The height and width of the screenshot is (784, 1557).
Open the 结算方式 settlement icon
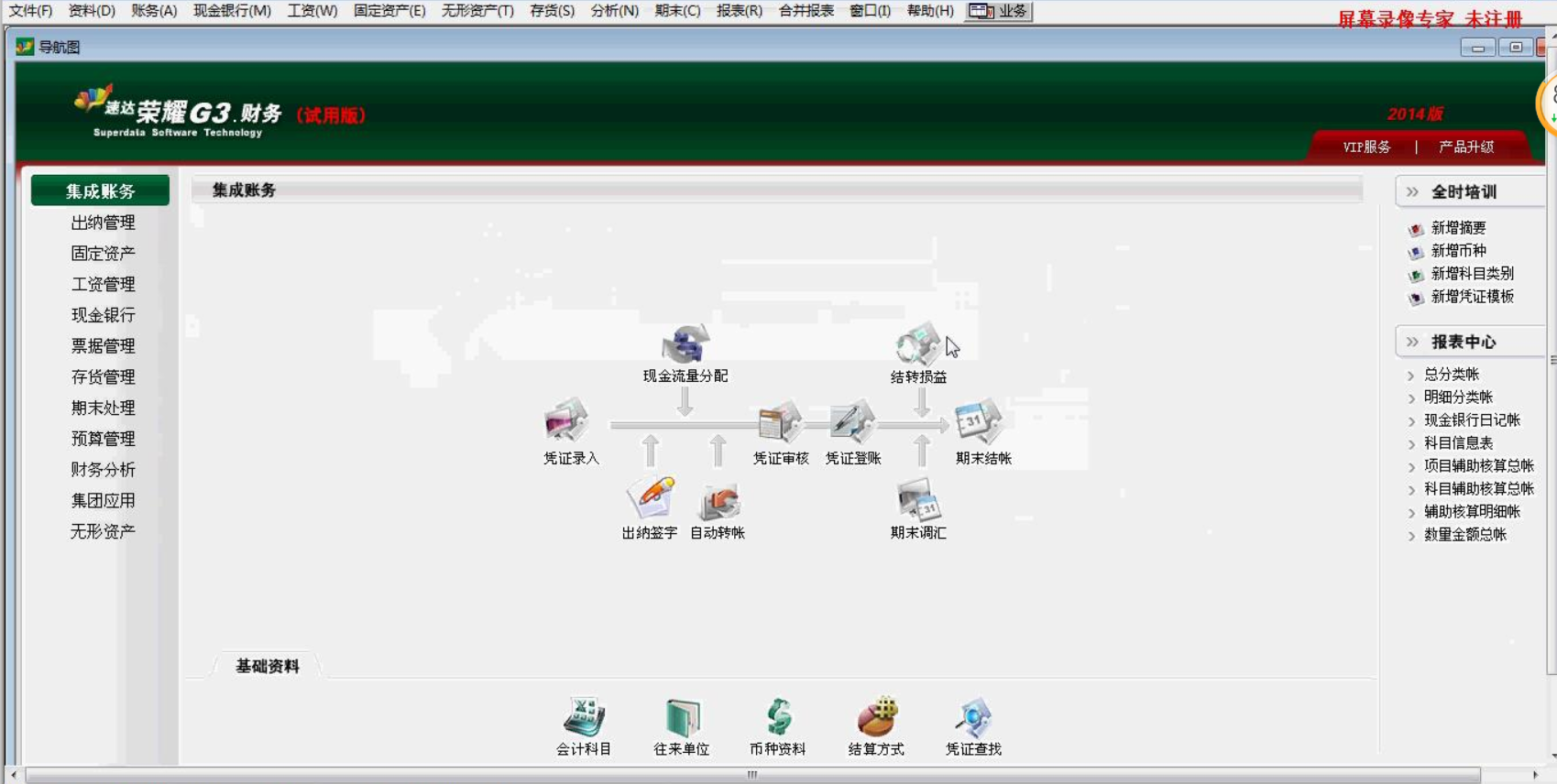click(876, 716)
